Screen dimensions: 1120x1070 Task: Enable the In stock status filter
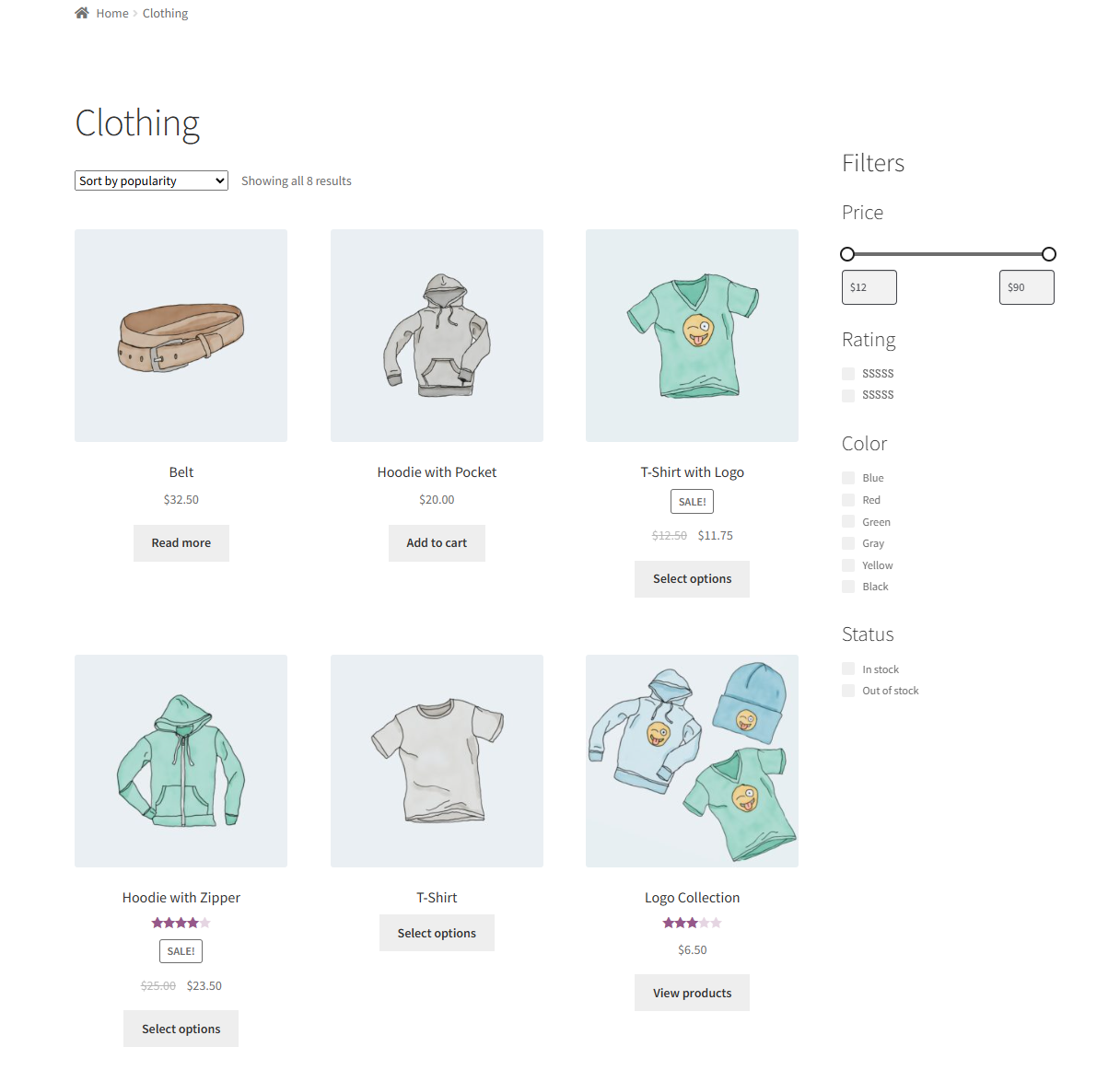pyautogui.click(x=848, y=669)
